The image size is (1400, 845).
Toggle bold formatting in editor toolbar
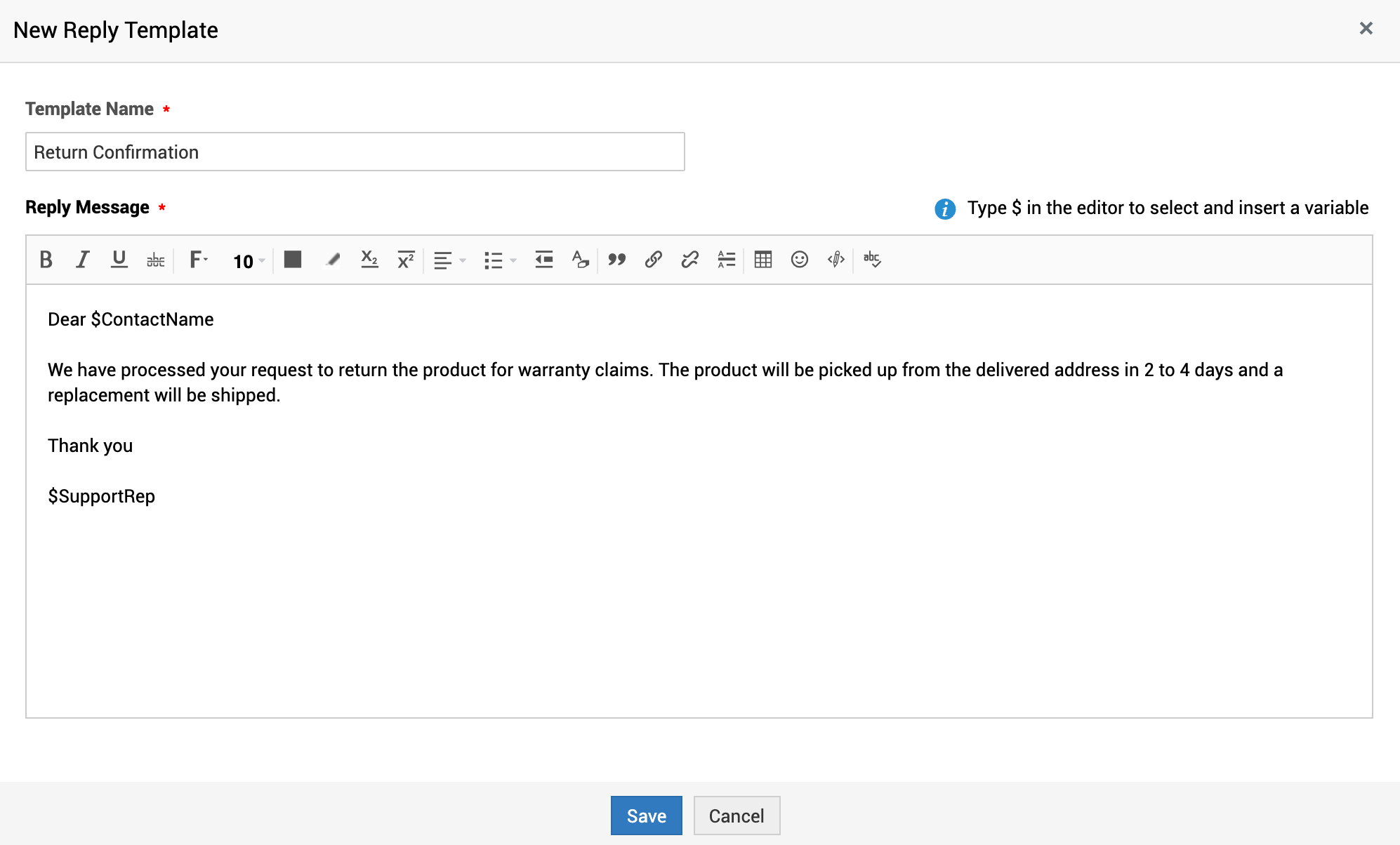coord(46,260)
